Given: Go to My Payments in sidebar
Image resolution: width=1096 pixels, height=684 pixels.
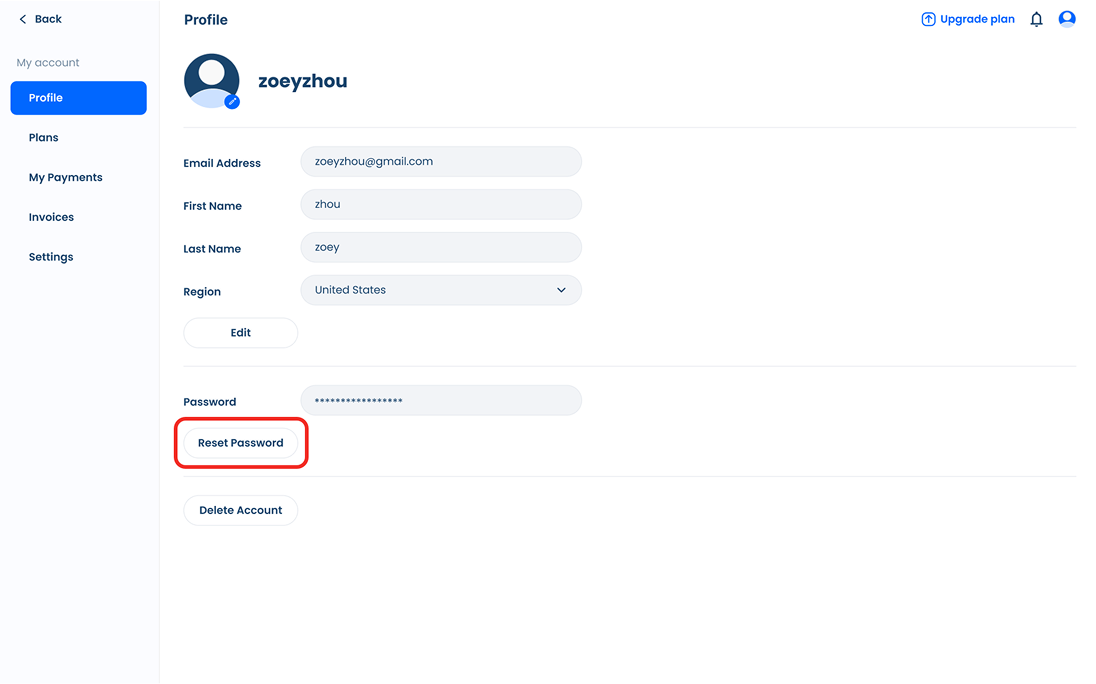Looking at the screenshot, I should 66,178.
